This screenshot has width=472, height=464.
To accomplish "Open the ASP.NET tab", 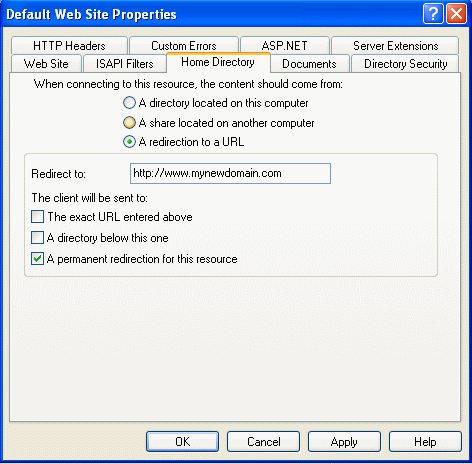I will 285,46.
